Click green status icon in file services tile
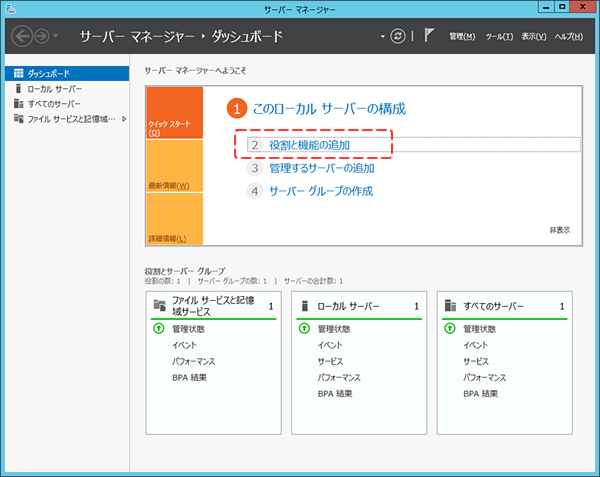This screenshot has height=477, width=600. click(158, 328)
